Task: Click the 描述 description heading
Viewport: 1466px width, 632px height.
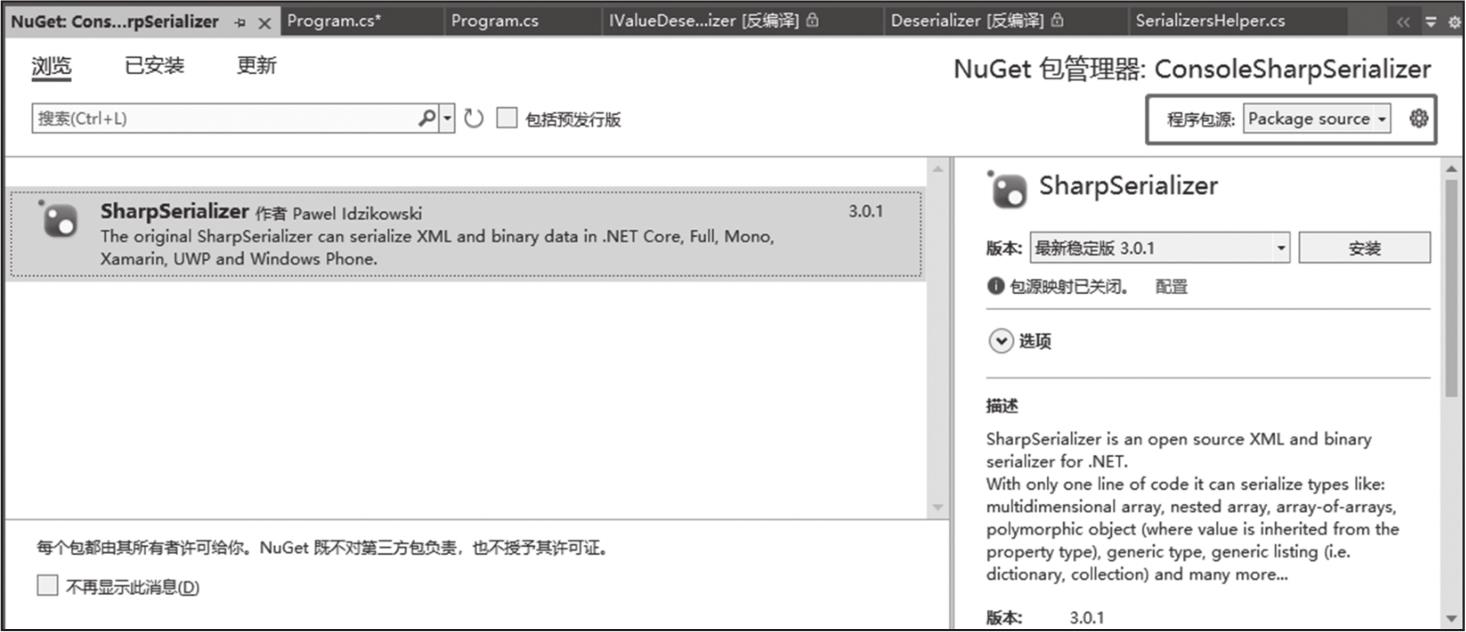Action: click(1002, 406)
